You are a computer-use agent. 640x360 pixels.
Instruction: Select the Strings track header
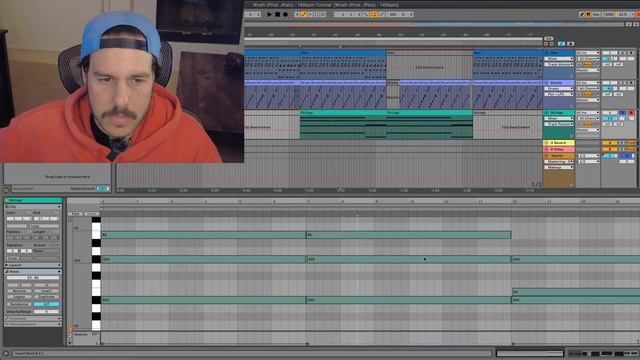tap(559, 113)
